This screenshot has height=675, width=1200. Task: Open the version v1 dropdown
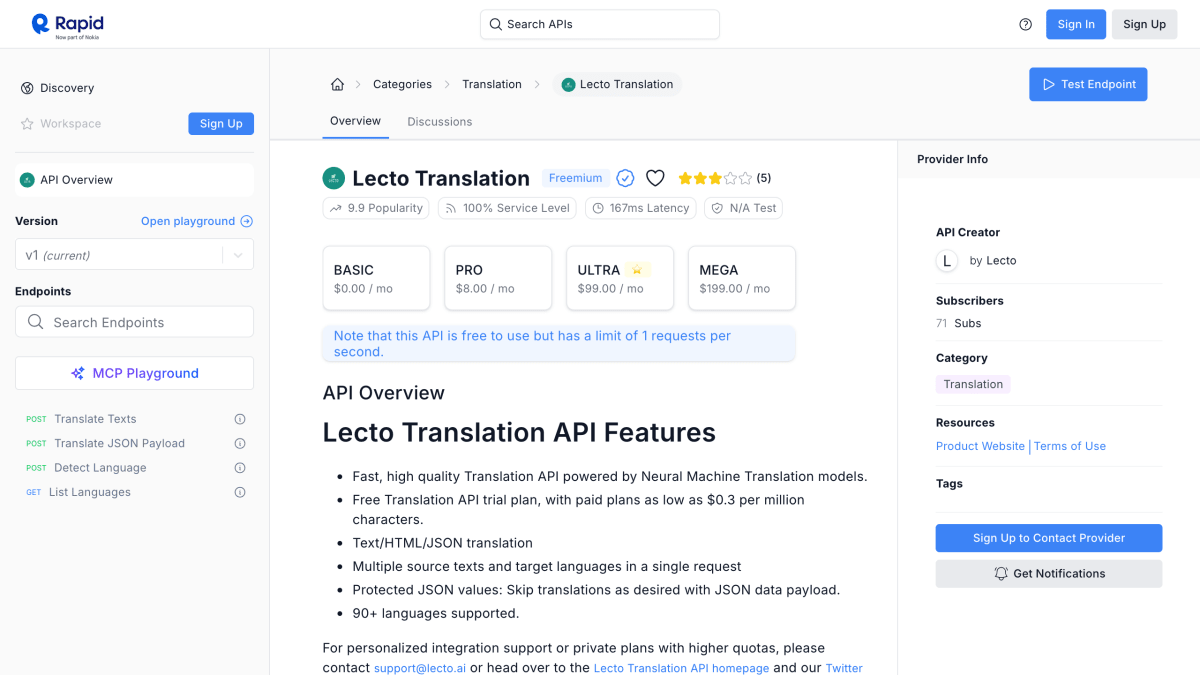[x=134, y=255]
